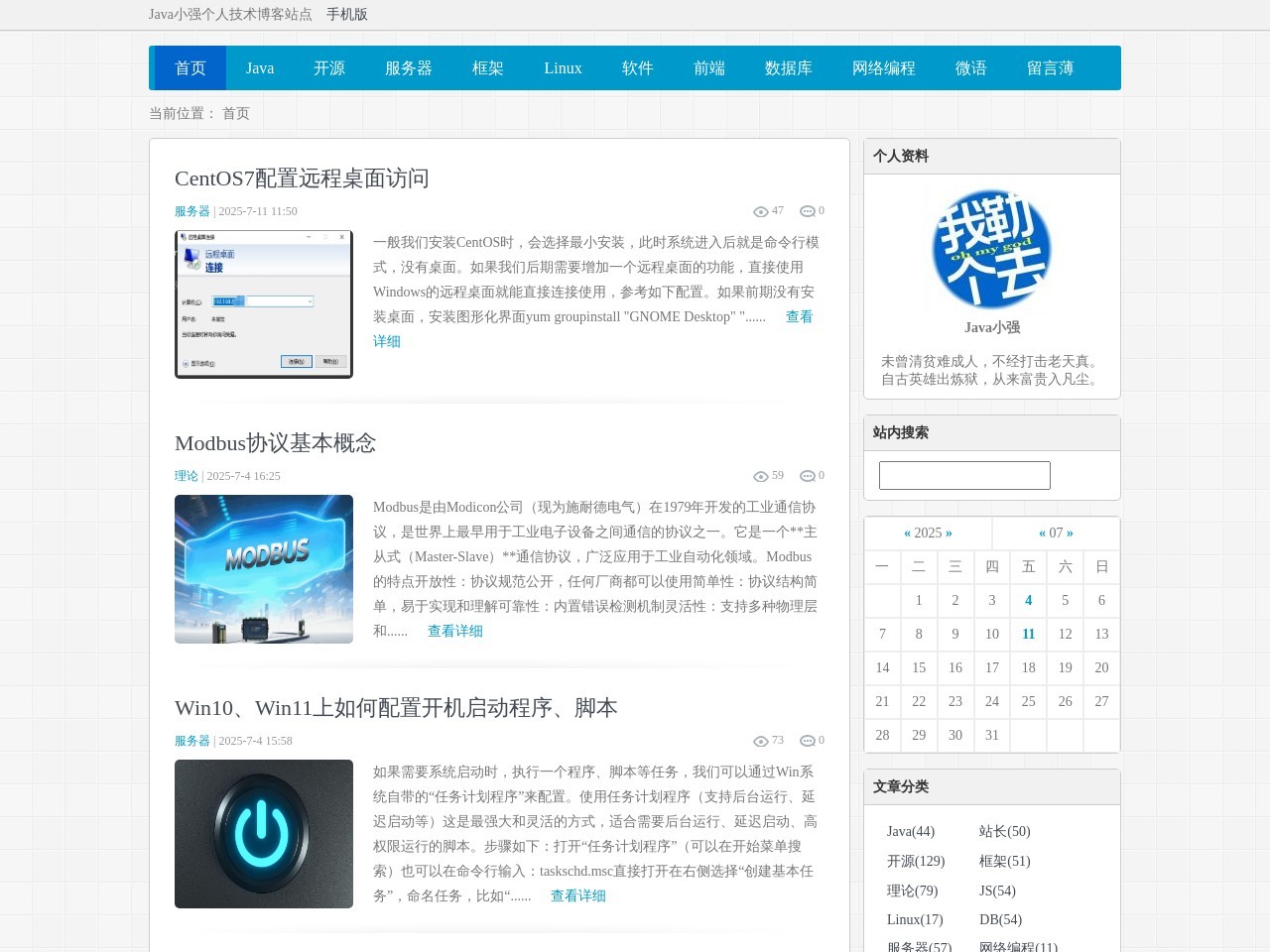Open the MODBUS article thumbnail image
This screenshot has width=1270, height=952.
(264, 569)
